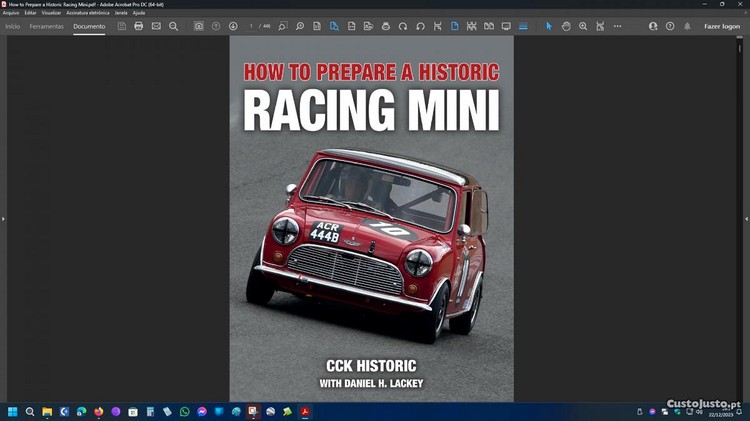750x421 pixels.
Task: Click the Fazer logon button
Action: pyautogui.click(x=722, y=26)
